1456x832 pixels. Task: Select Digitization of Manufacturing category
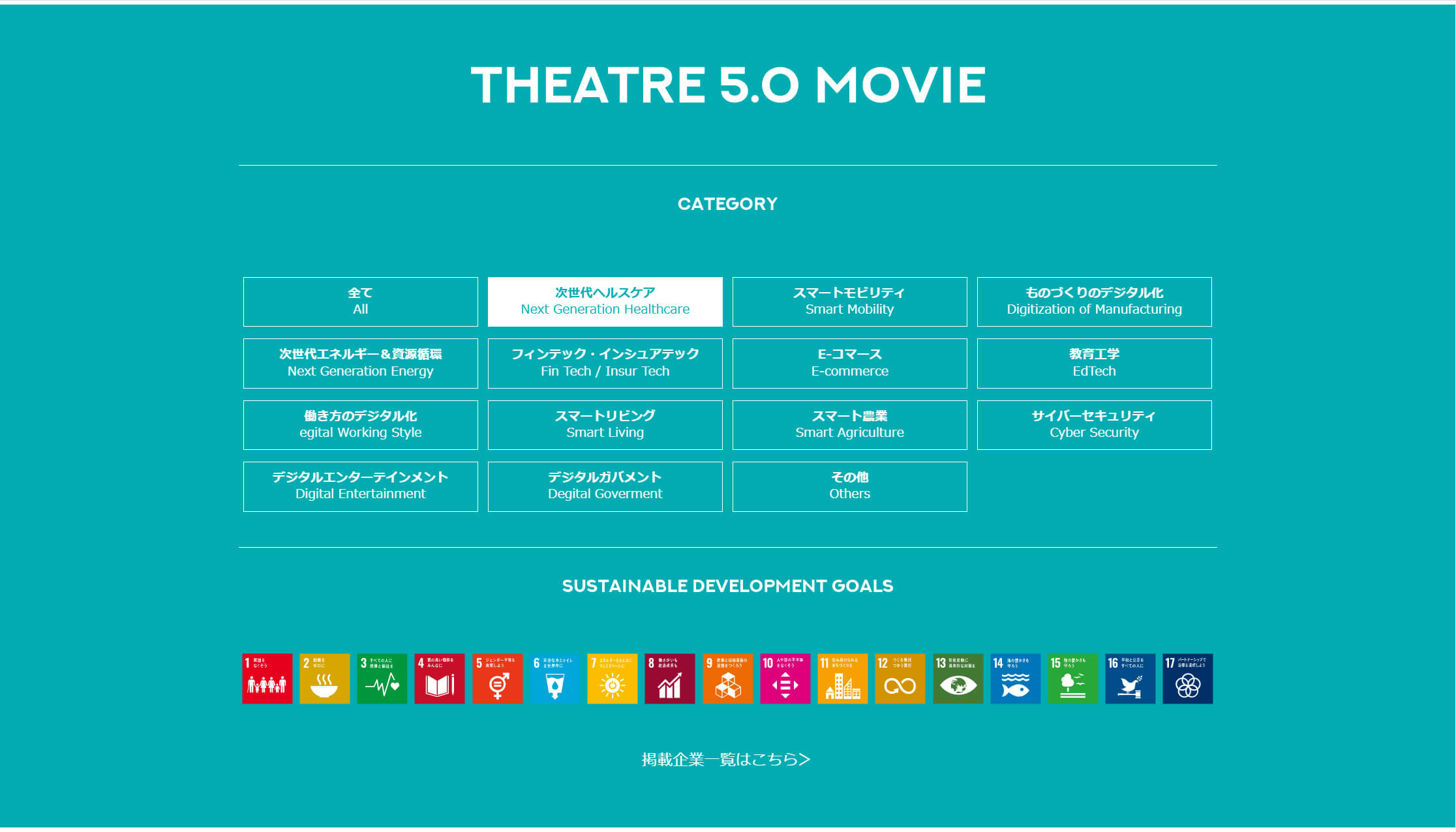1094,301
